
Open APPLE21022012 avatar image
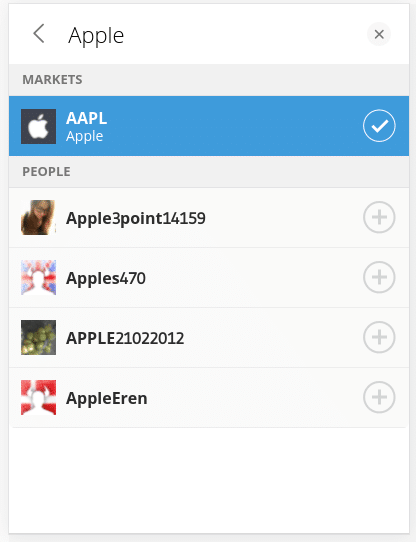(38, 337)
